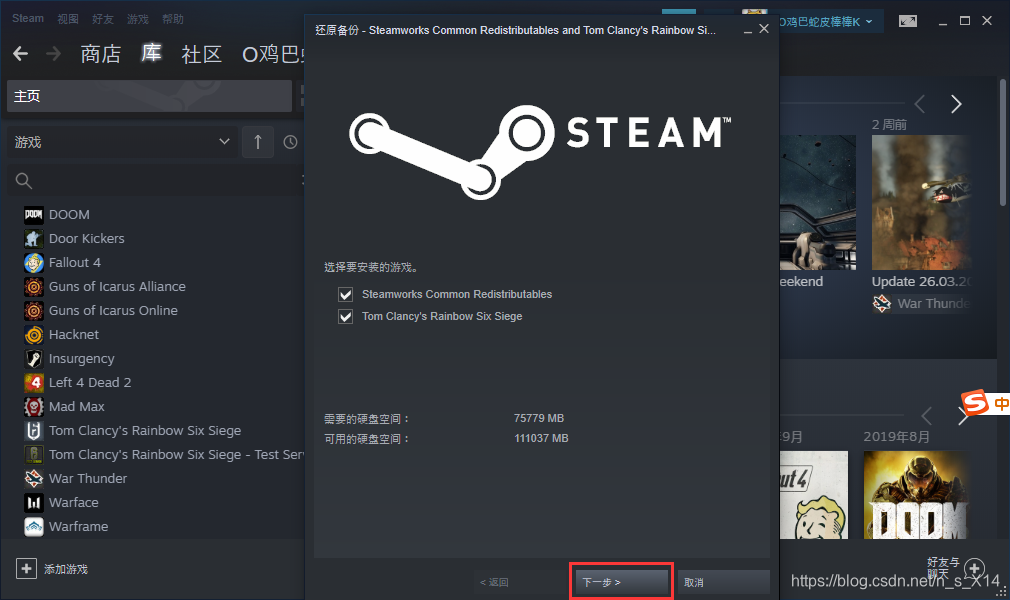Uncheck Steamworks Common Redistributables checkbox
The height and width of the screenshot is (600, 1010).
pos(346,295)
